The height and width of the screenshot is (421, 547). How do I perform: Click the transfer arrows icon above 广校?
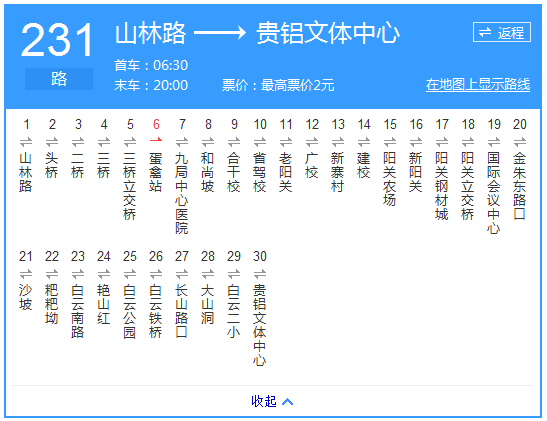312,142
